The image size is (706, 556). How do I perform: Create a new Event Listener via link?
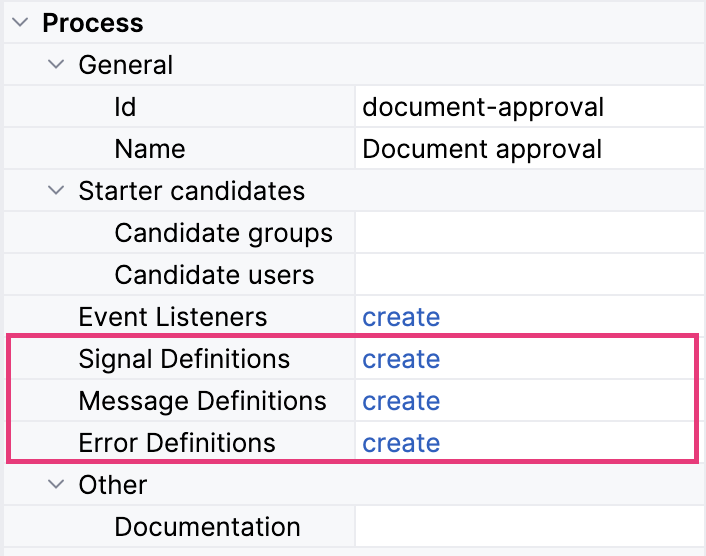tap(401, 317)
